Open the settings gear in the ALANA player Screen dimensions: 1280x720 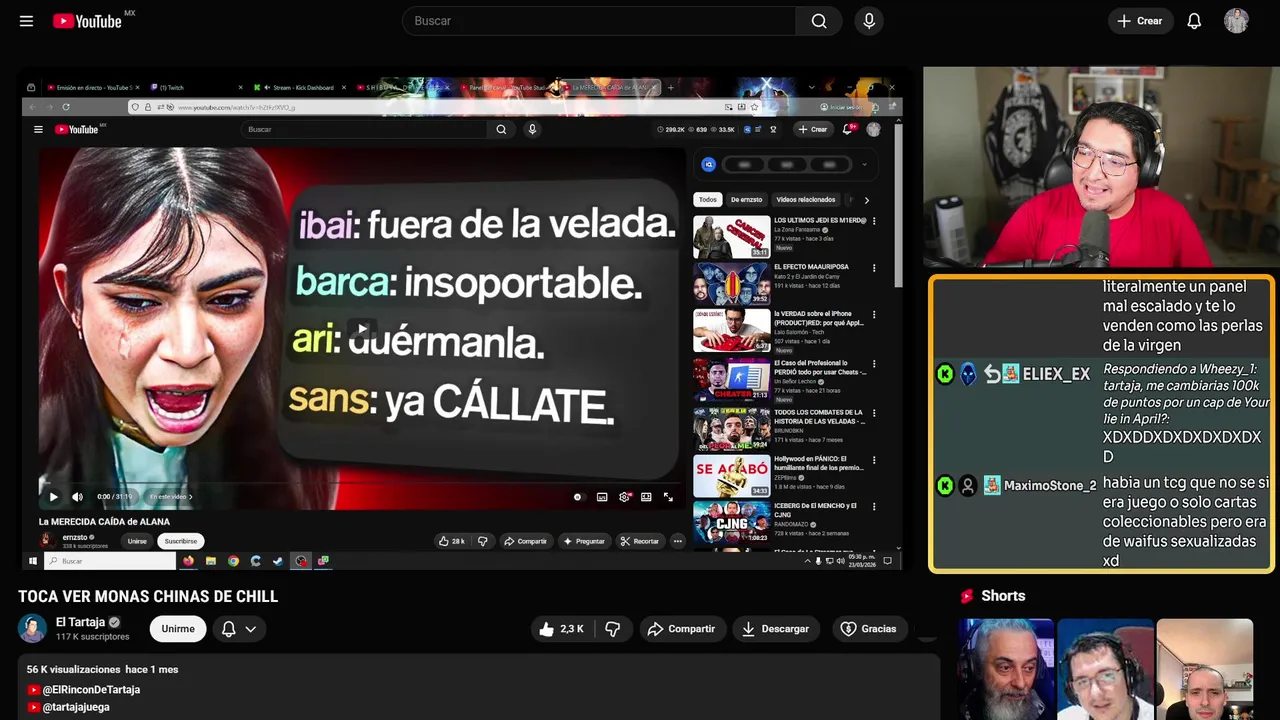click(x=625, y=497)
